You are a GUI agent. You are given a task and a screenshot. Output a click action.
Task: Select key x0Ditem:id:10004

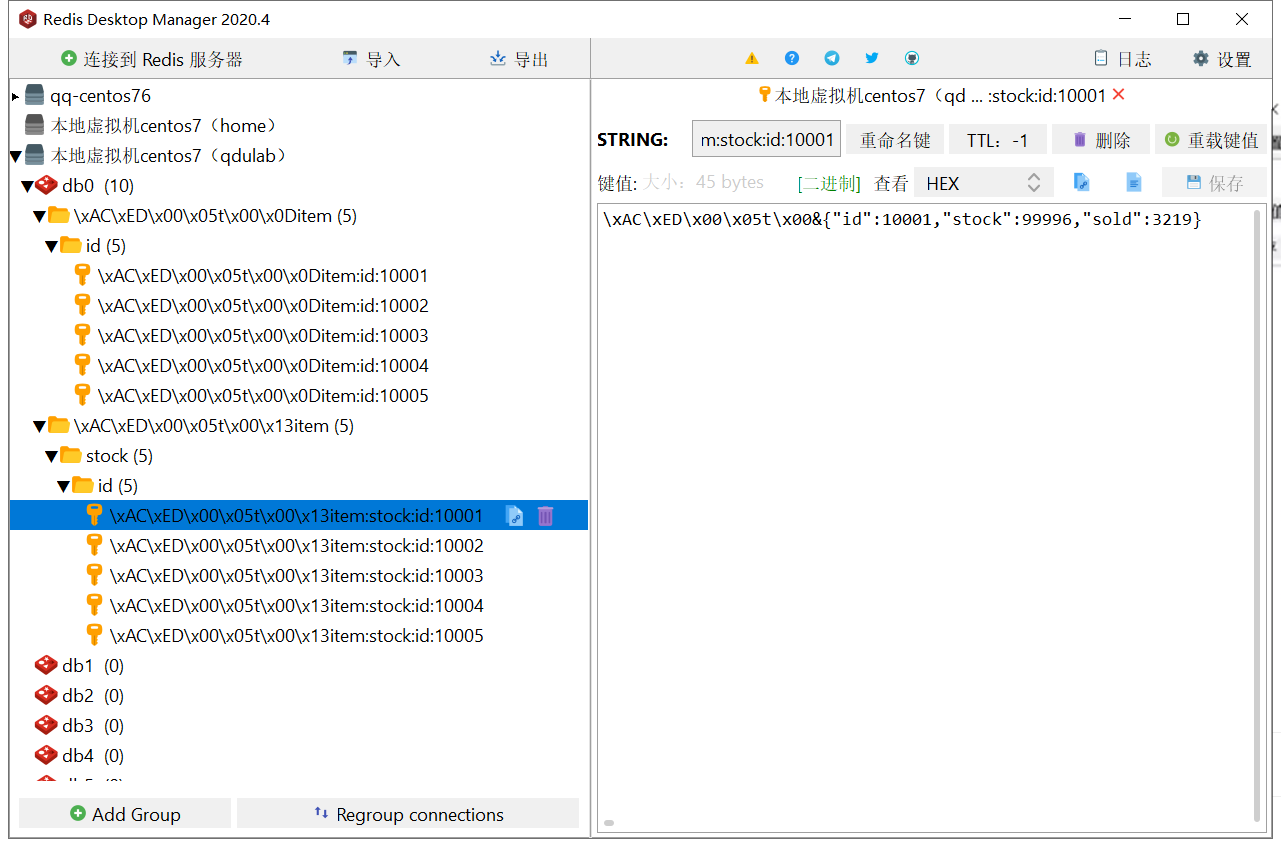(263, 365)
